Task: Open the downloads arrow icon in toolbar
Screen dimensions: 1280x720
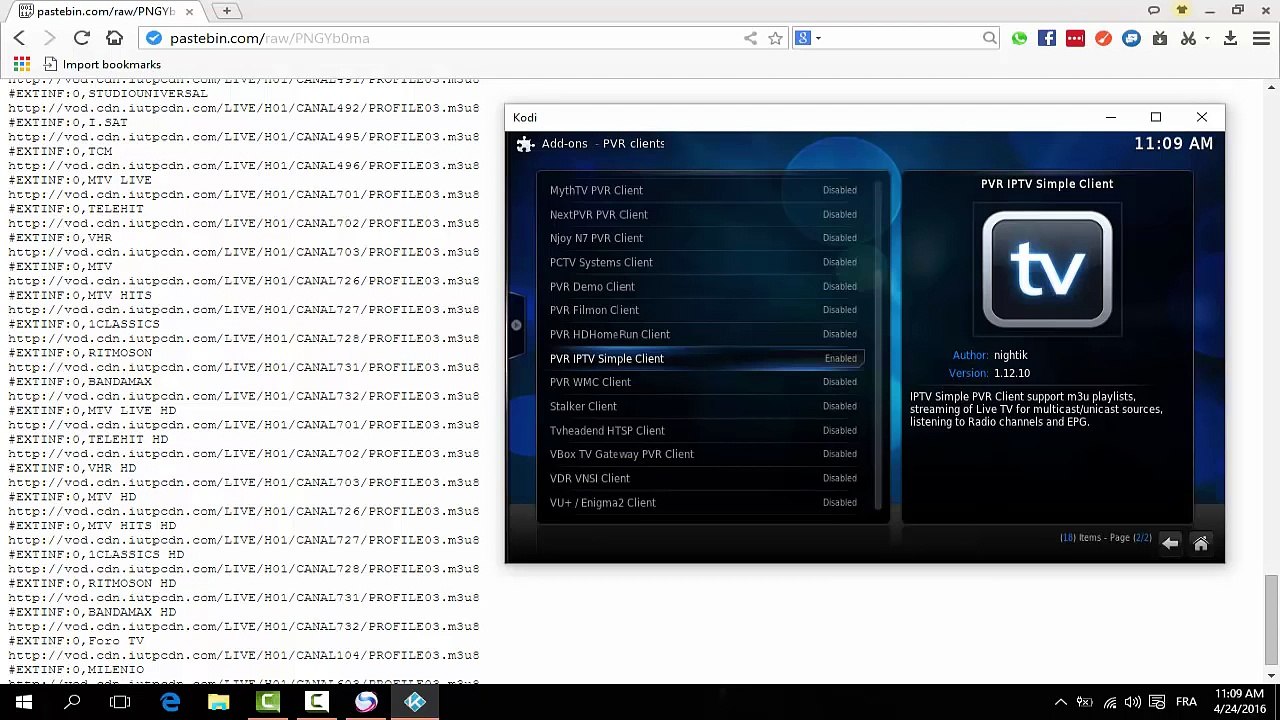Action: coord(1231,38)
